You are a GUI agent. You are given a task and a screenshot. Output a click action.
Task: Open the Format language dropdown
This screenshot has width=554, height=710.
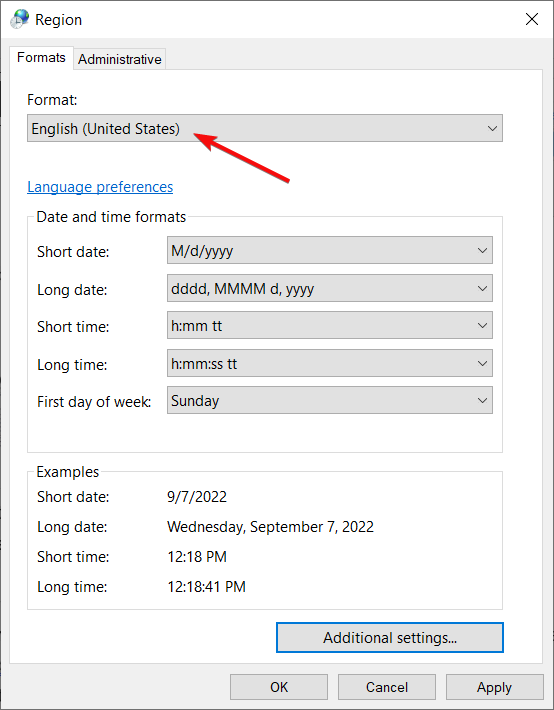265,129
